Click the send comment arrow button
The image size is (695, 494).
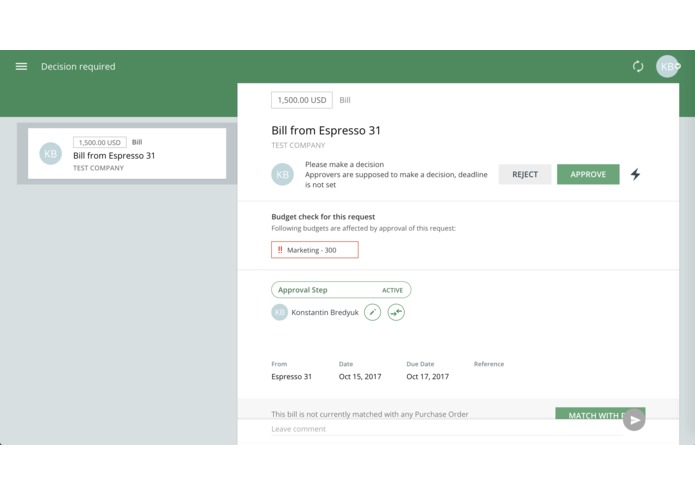(x=634, y=420)
